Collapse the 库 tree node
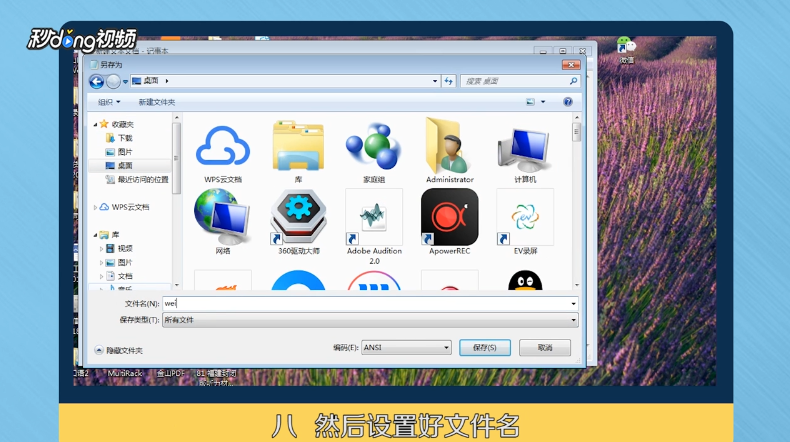This screenshot has width=790, height=442. [95, 235]
